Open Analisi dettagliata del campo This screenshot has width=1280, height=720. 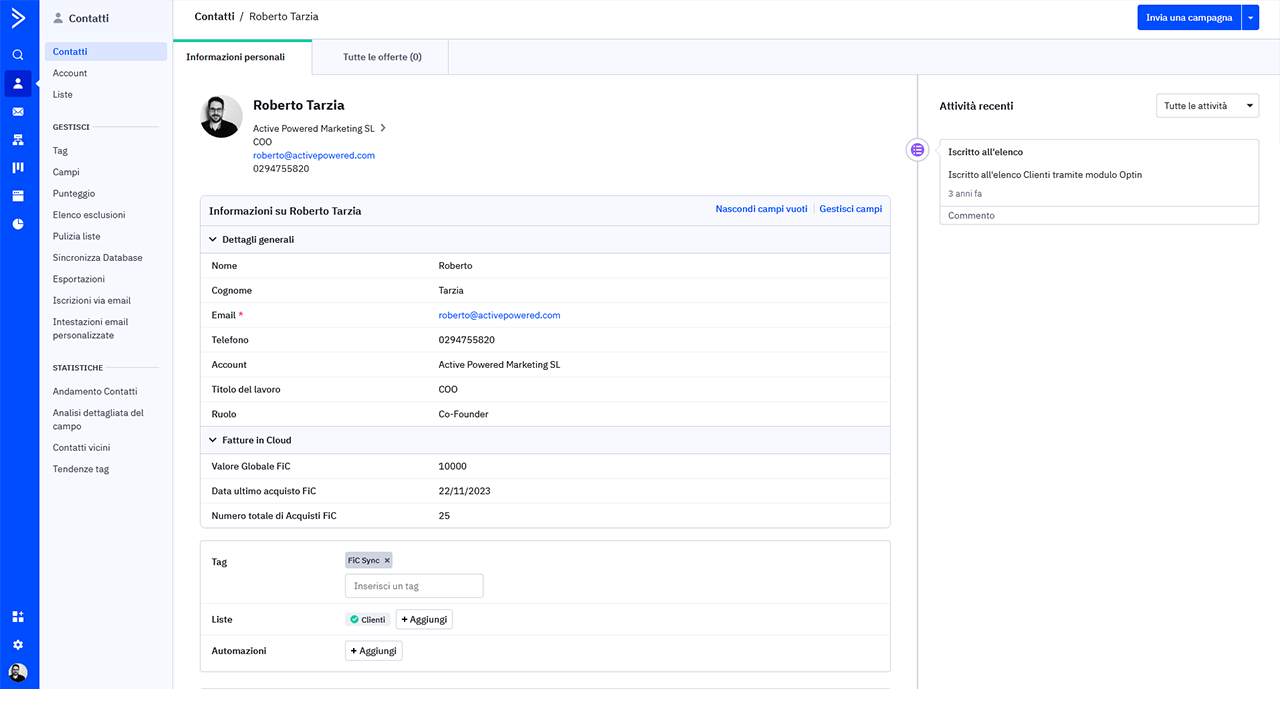click(x=98, y=419)
